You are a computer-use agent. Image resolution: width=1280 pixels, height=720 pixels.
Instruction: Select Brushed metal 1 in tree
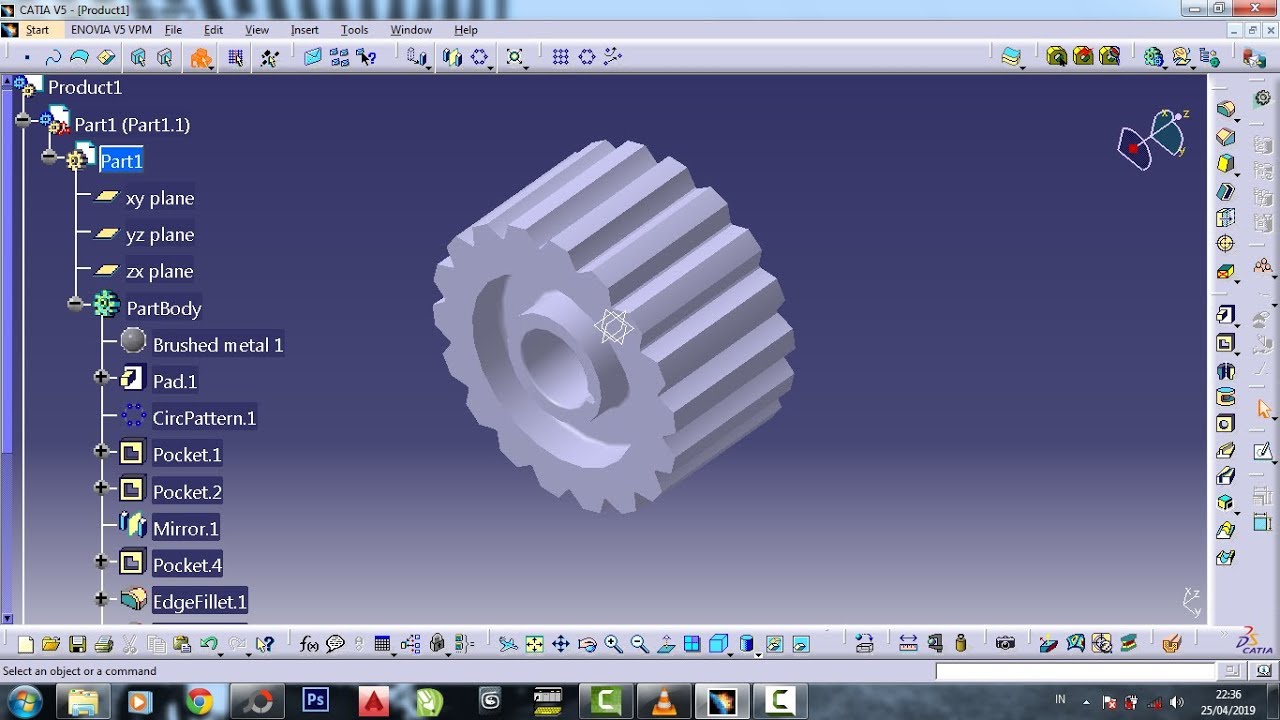pos(218,345)
